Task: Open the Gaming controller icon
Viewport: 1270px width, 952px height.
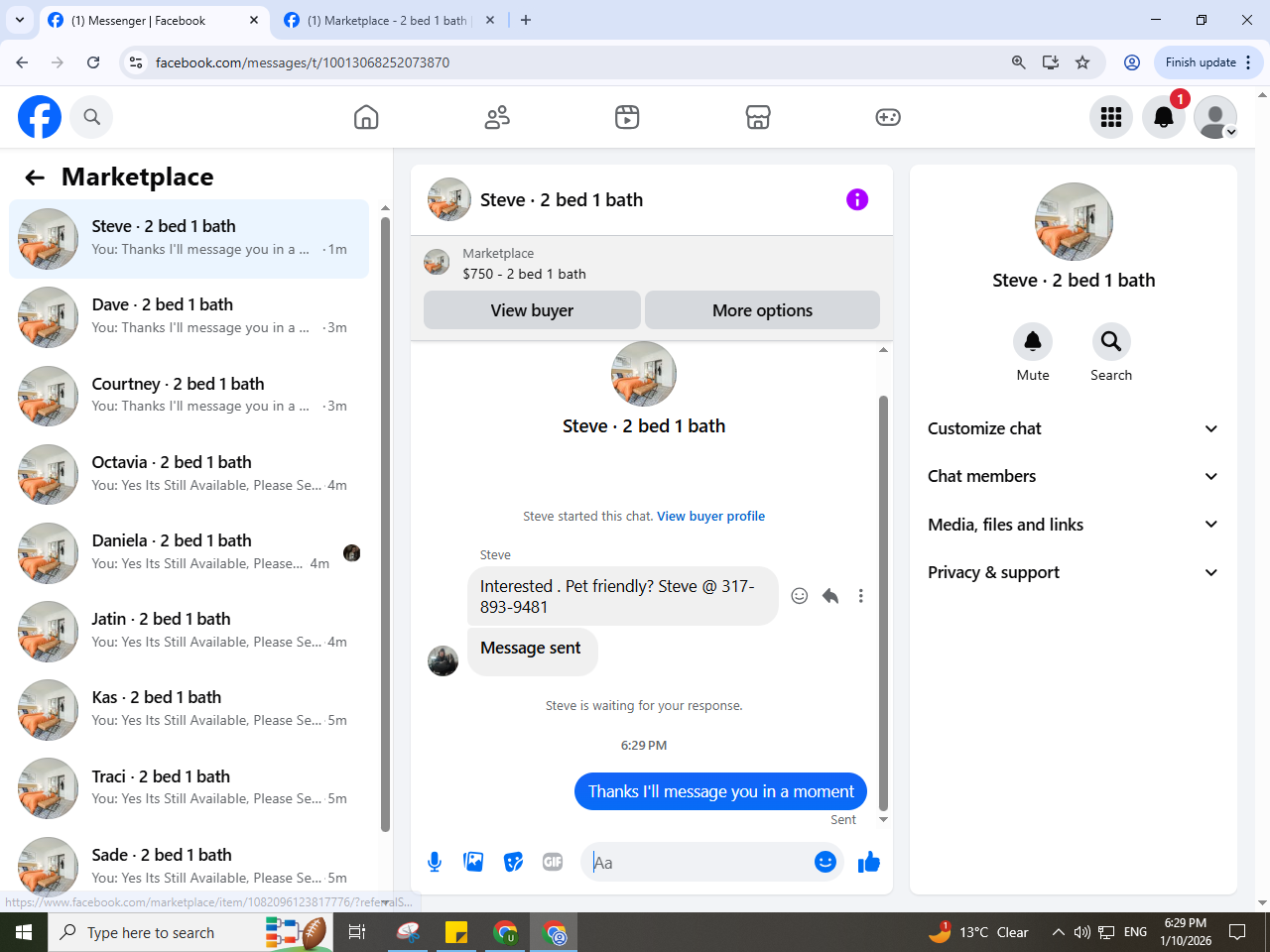Action: tap(888, 117)
